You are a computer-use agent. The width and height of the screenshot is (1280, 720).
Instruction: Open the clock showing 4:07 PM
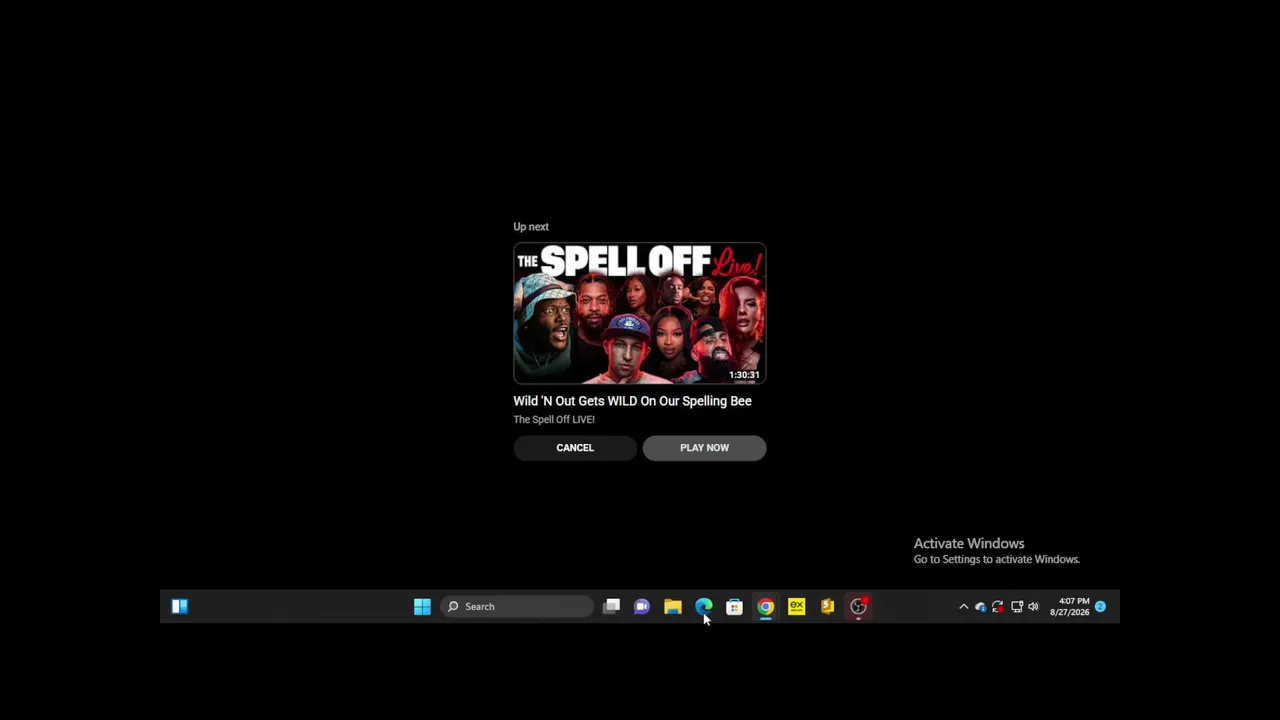point(1069,606)
